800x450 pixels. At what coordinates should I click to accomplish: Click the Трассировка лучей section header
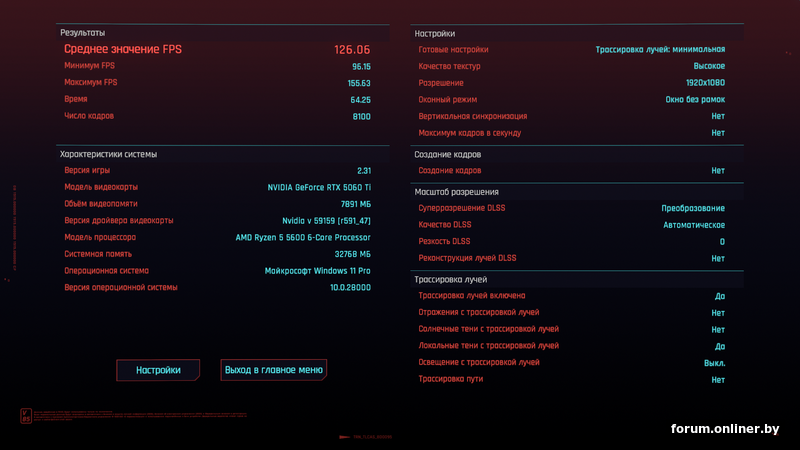[x=451, y=280]
